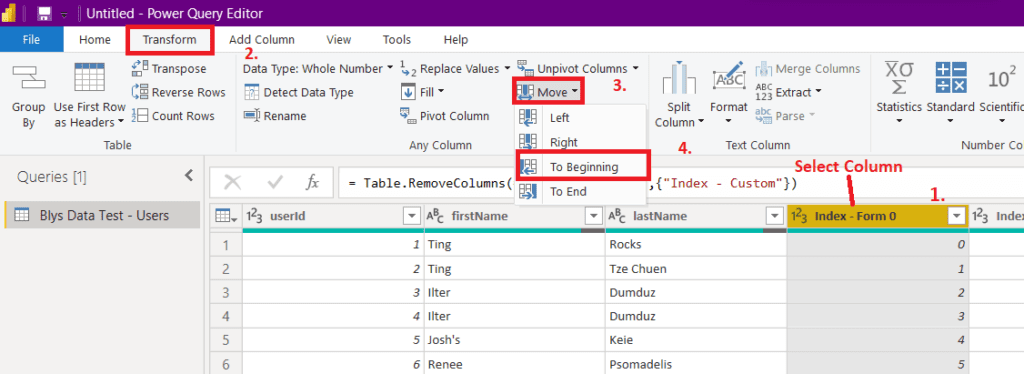Open the Extract dropdown
The image size is (1024, 374).
coord(789,92)
